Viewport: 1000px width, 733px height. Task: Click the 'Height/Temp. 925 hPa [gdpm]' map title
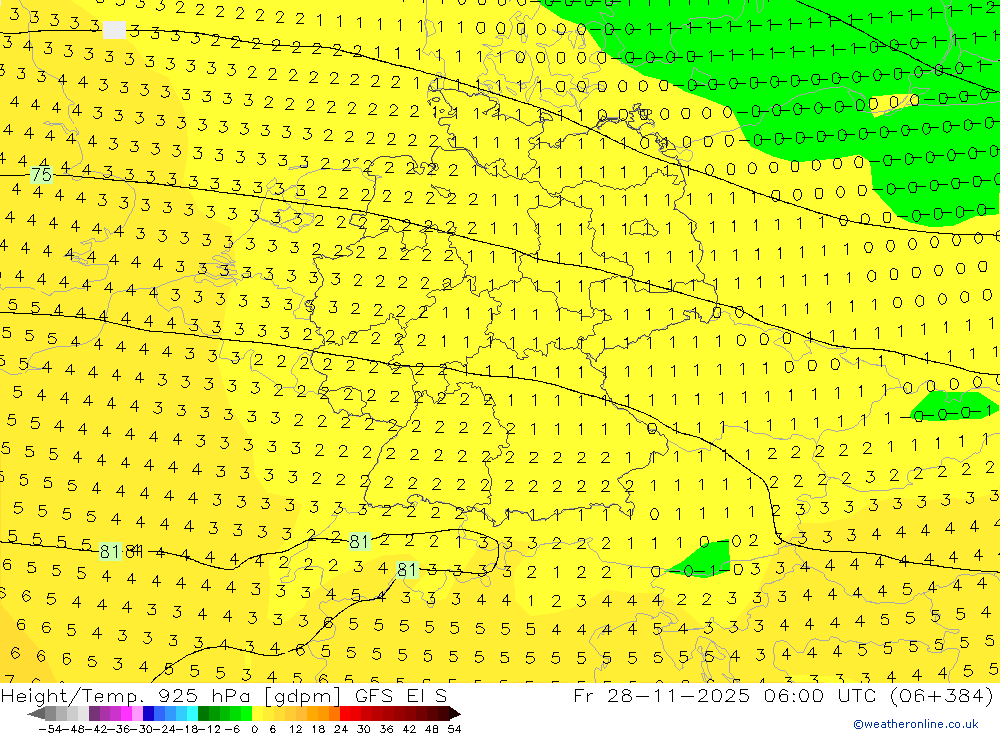[170, 695]
